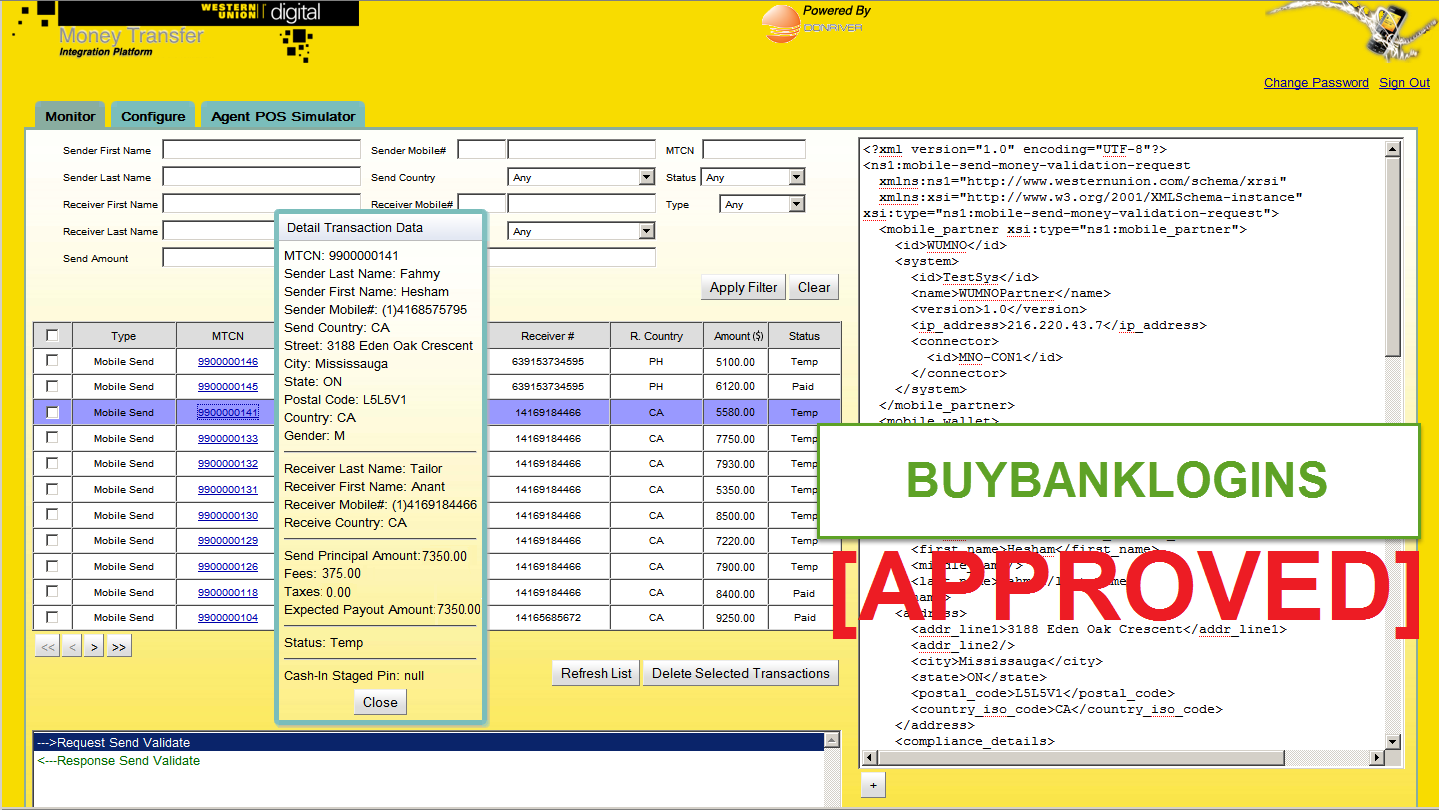This screenshot has width=1439, height=810.
Task: Open the Agent POS Simulator tab
Action: pyautogui.click(x=283, y=116)
